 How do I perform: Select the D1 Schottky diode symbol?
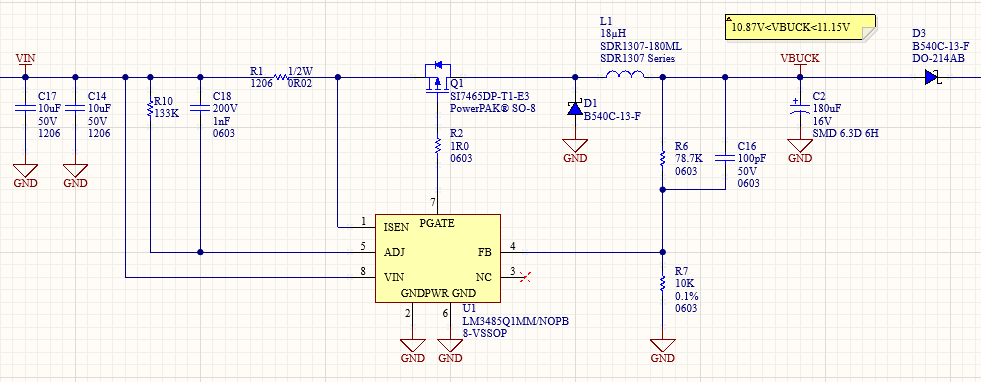tap(575, 109)
